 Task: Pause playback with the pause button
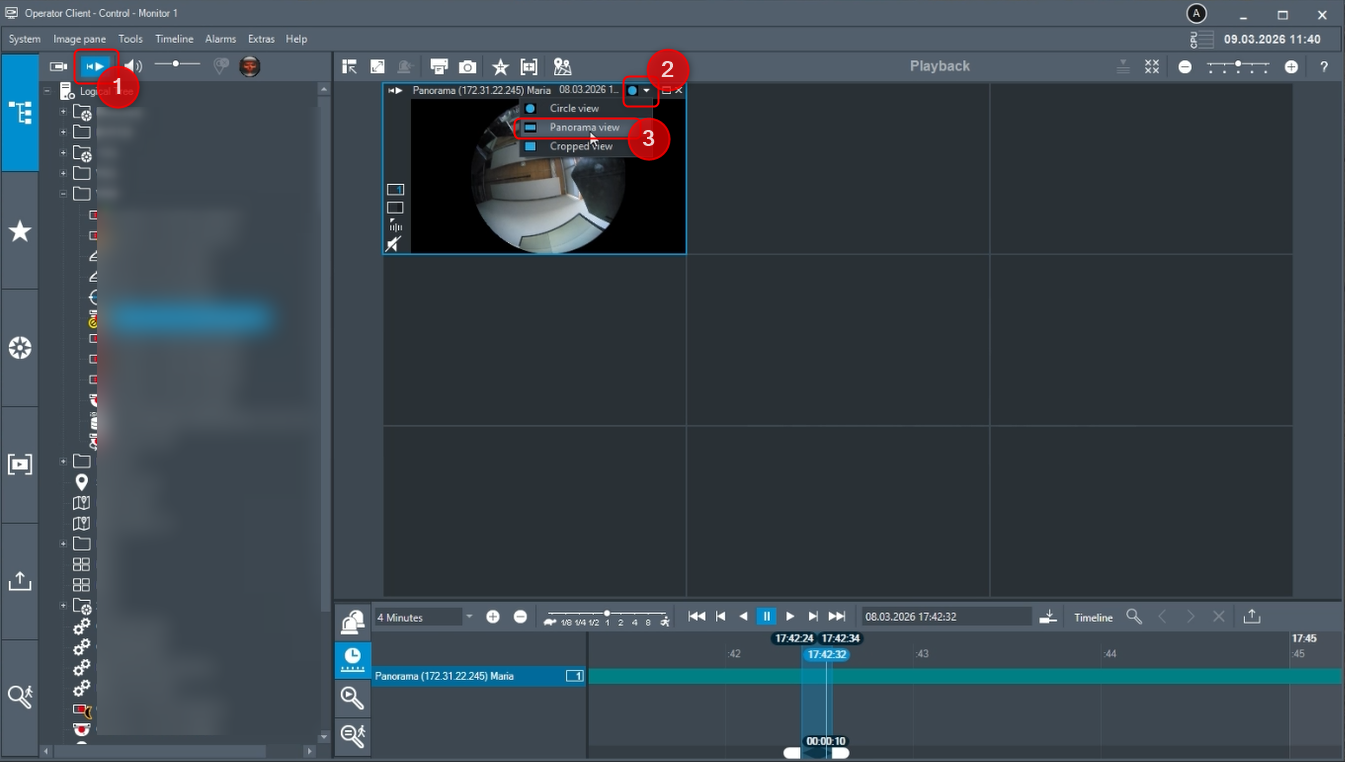click(766, 617)
